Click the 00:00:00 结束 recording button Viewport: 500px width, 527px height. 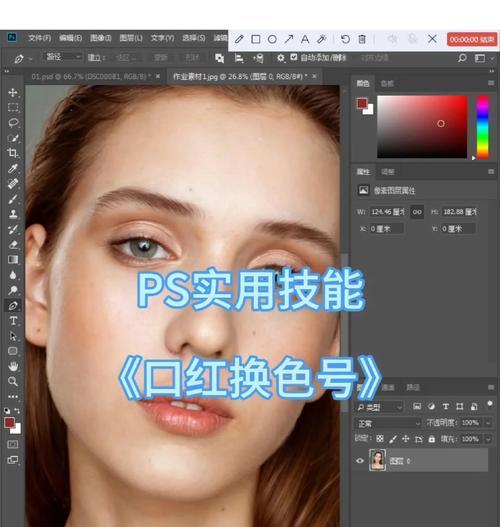(472, 40)
